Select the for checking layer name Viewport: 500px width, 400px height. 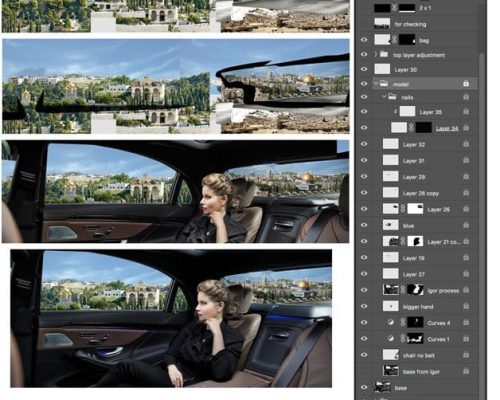tap(410, 24)
